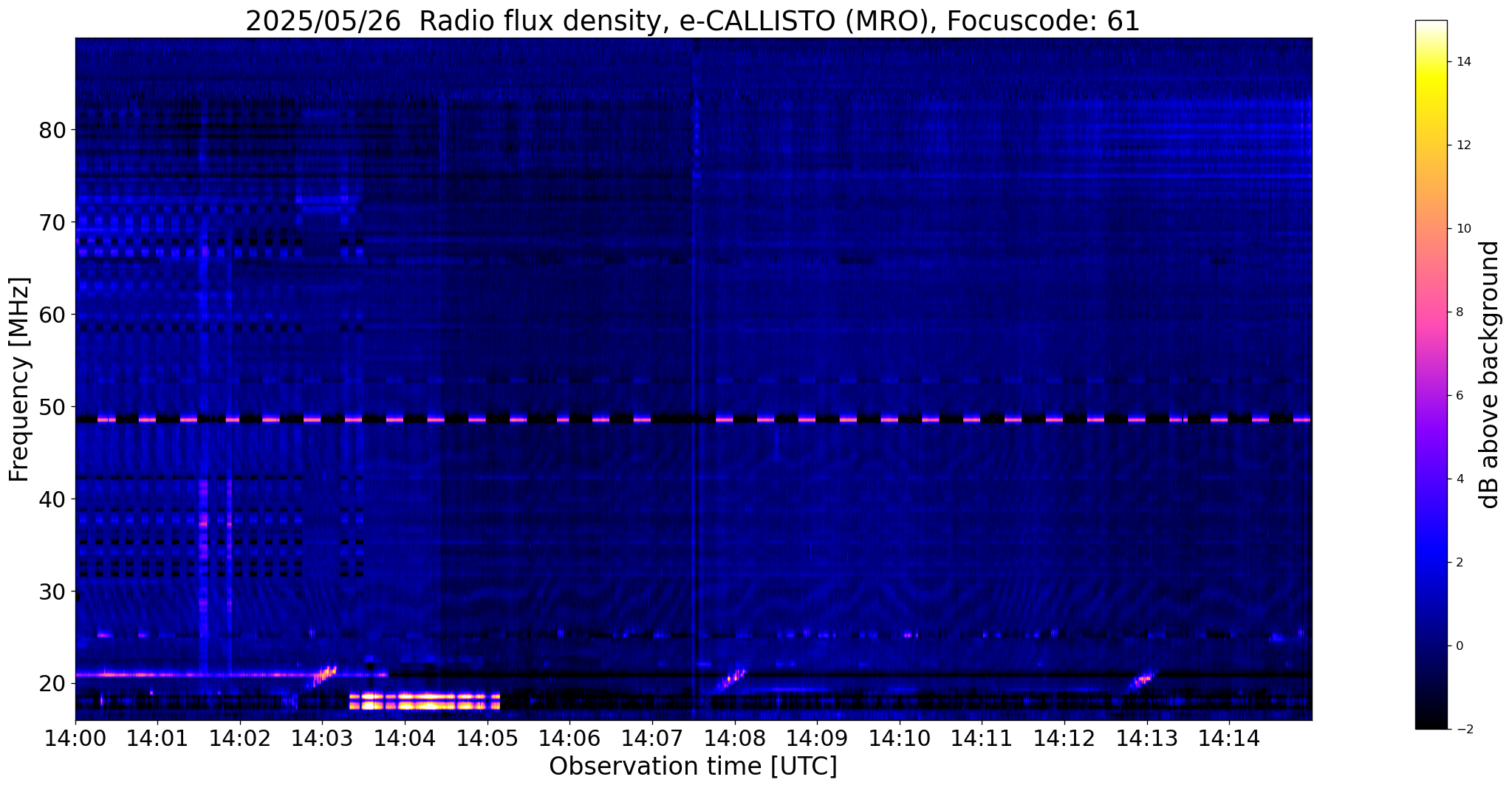
Task: Click the 14:00 time tick label
Action: [75, 738]
